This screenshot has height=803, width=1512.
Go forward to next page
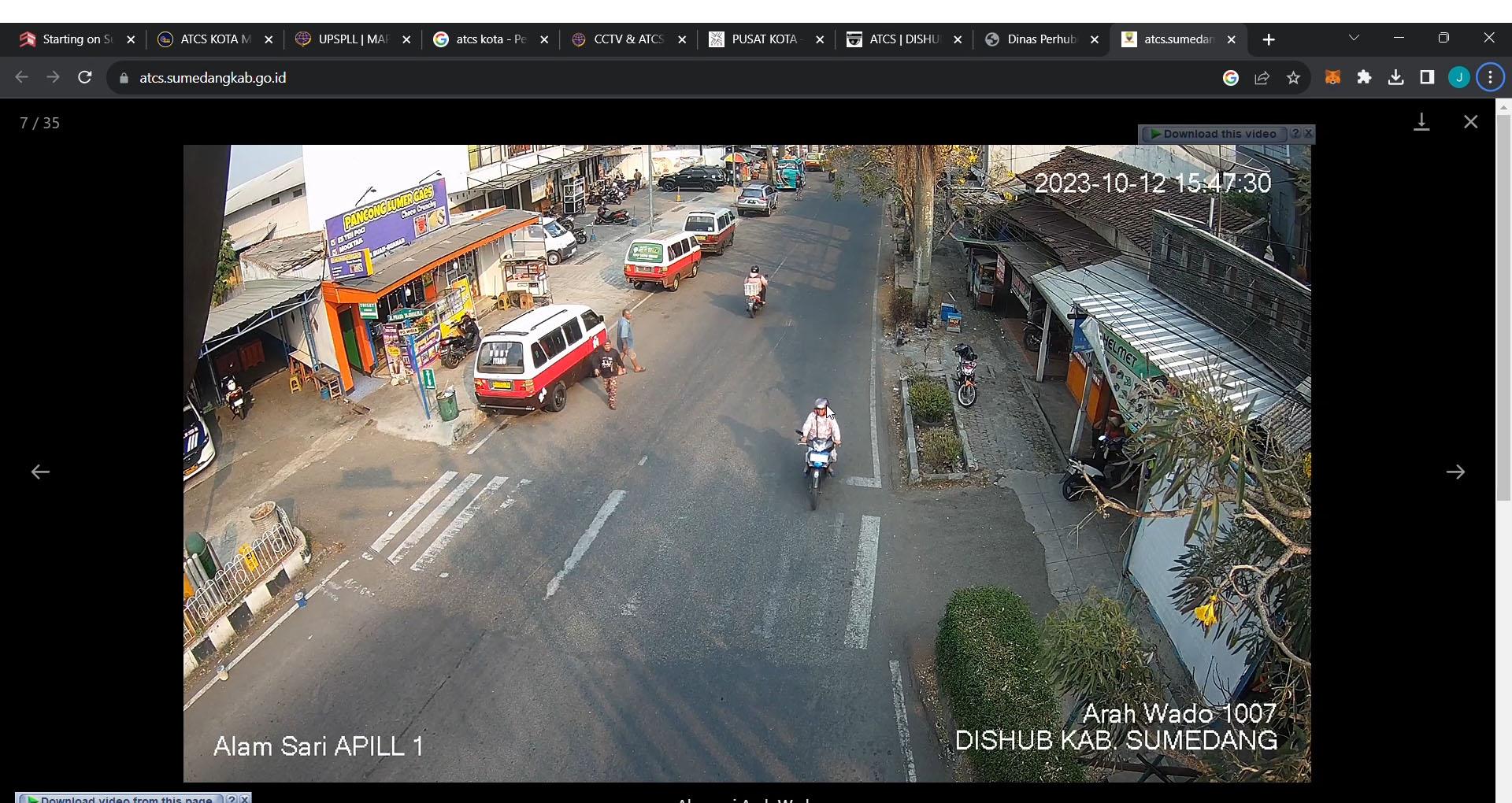pos(53,77)
